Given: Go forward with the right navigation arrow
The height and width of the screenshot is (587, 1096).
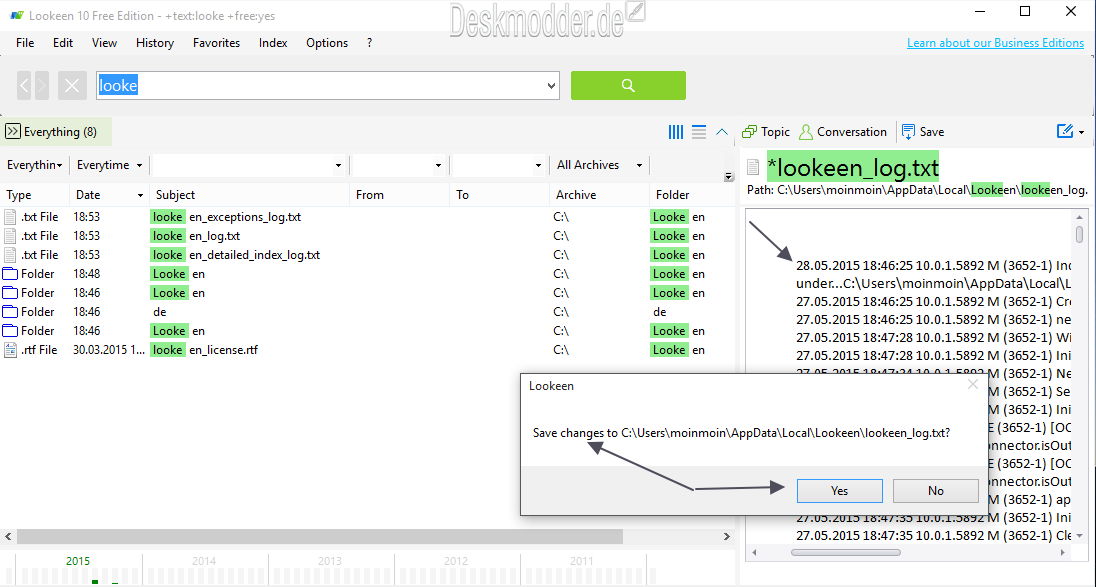Looking at the screenshot, I should tap(41, 85).
